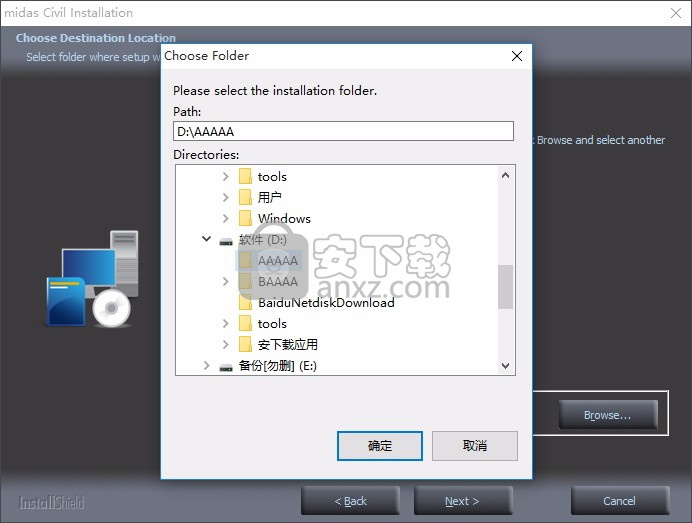Click the drive icon for 软件 (D:)
The width and height of the screenshot is (692, 523).
pyautogui.click(x=226, y=241)
